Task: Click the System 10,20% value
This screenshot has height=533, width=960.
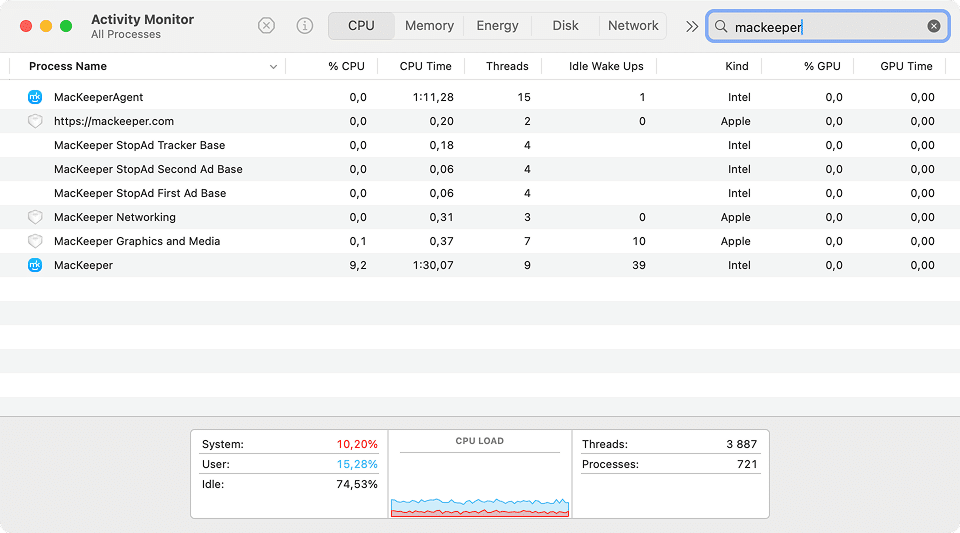Action: click(357, 444)
